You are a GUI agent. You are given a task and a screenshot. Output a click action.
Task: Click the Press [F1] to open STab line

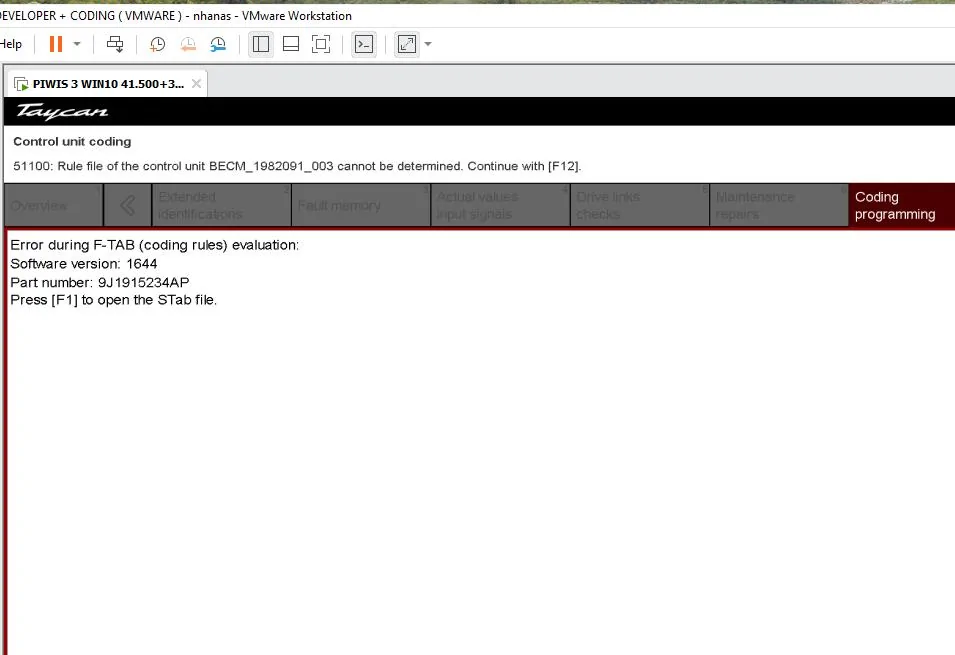tap(114, 300)
